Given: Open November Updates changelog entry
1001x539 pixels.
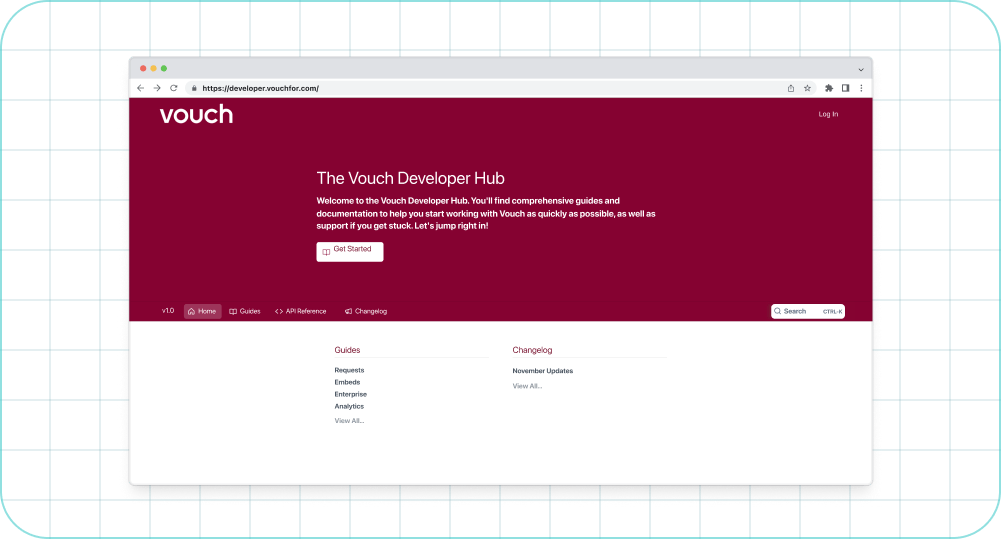Looking at the screenshot, I should (543, 371).
